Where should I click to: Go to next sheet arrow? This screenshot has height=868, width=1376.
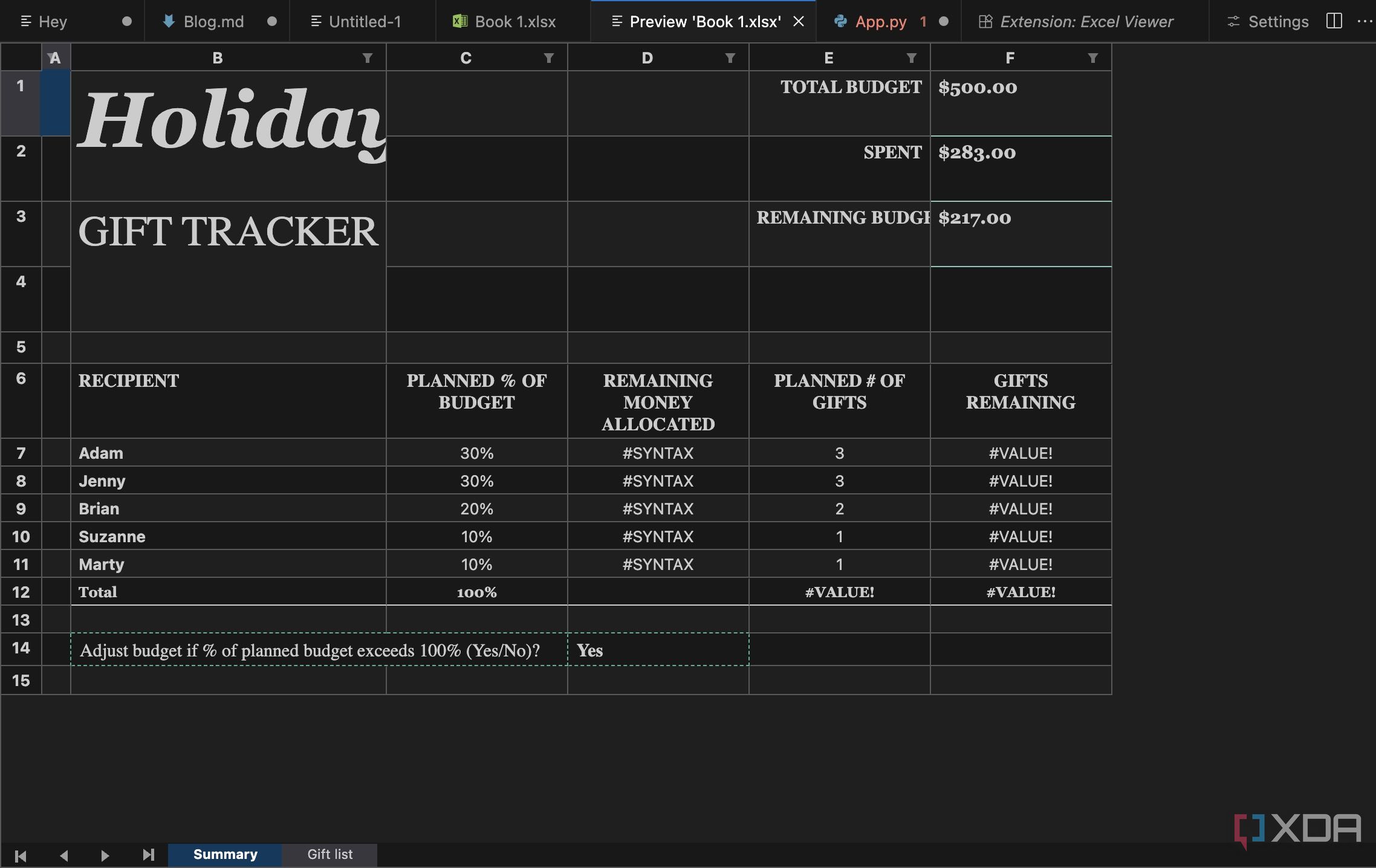(x=105, y=855)
